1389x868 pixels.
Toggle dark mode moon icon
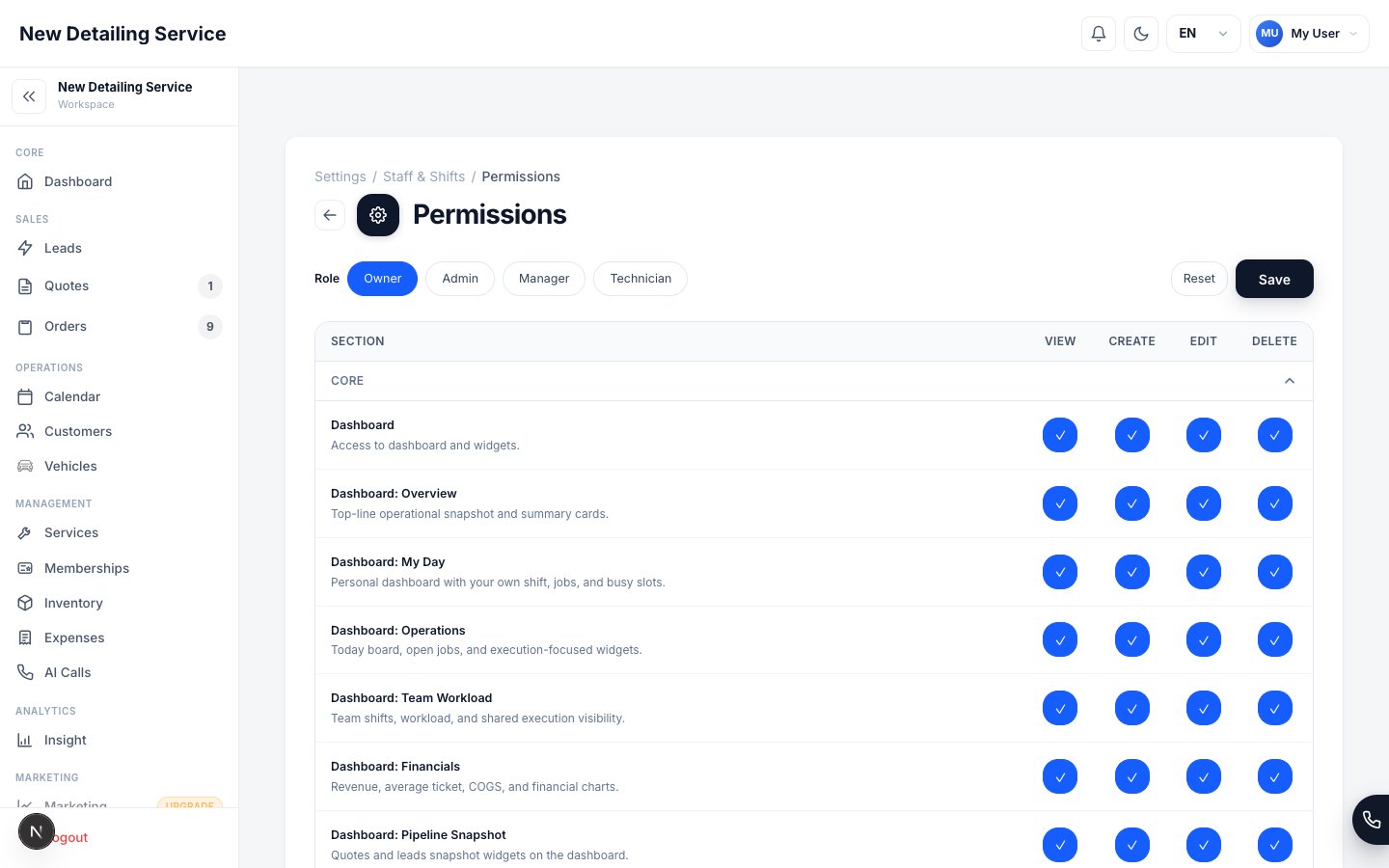tap(1141, 34)
